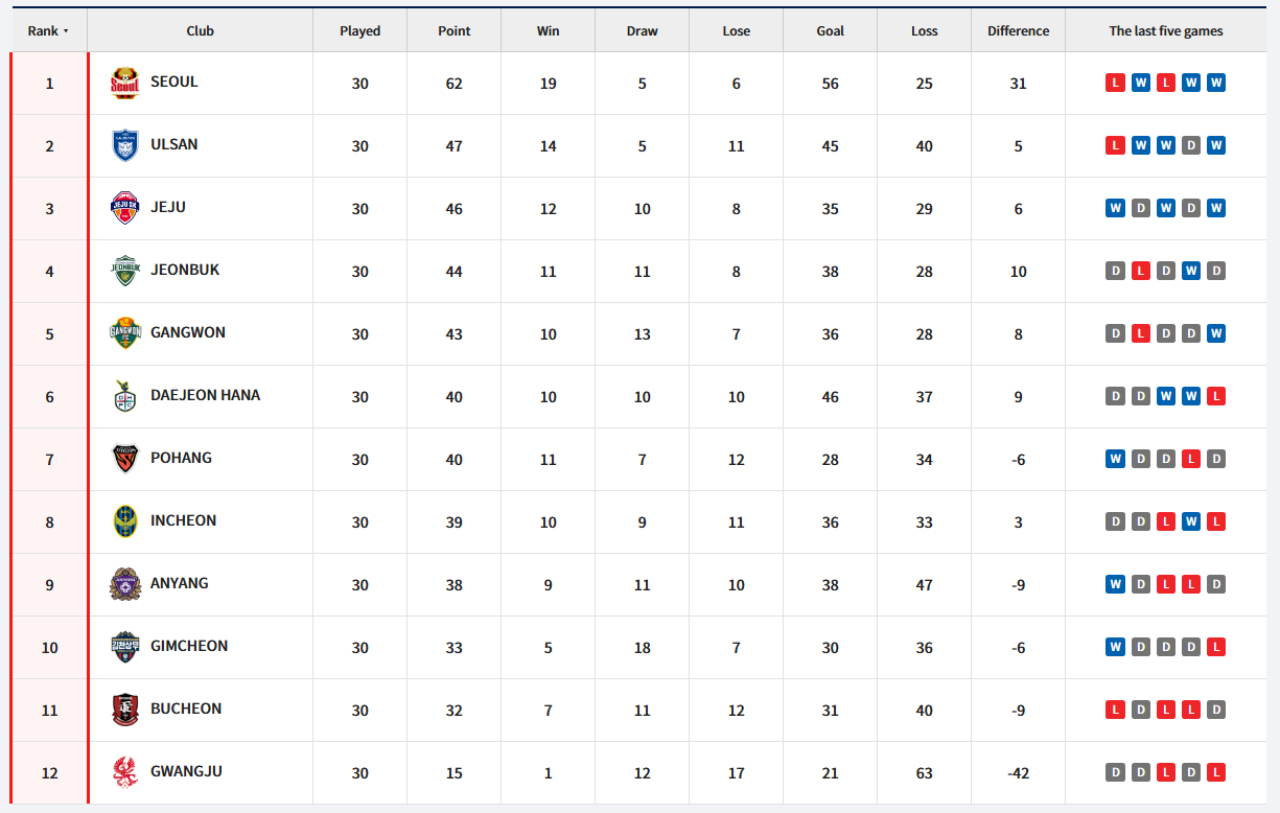Click Gimcheon's 18 draws cell

(642, 648)
